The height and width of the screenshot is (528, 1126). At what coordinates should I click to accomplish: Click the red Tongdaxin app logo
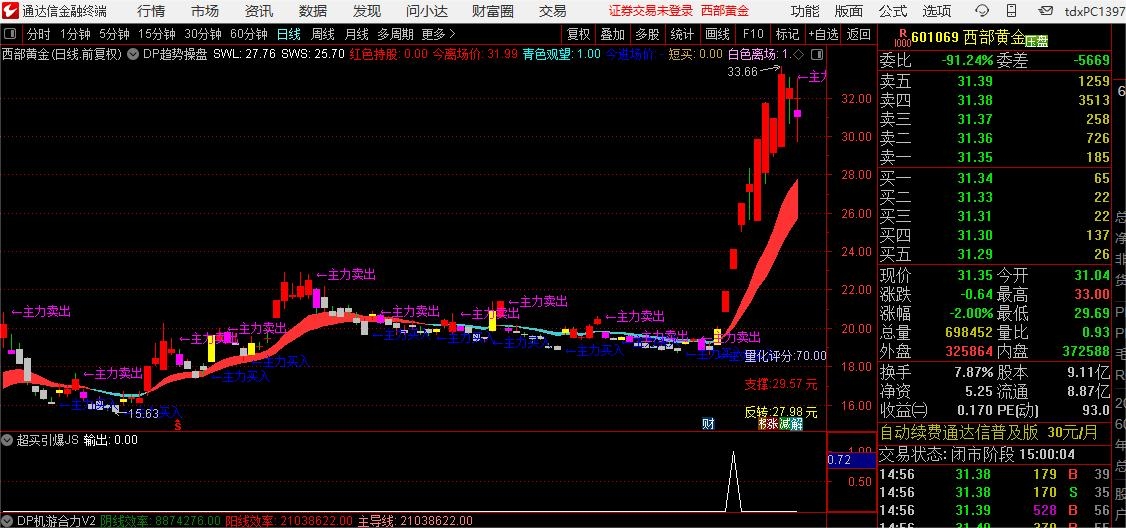(10, 11)
